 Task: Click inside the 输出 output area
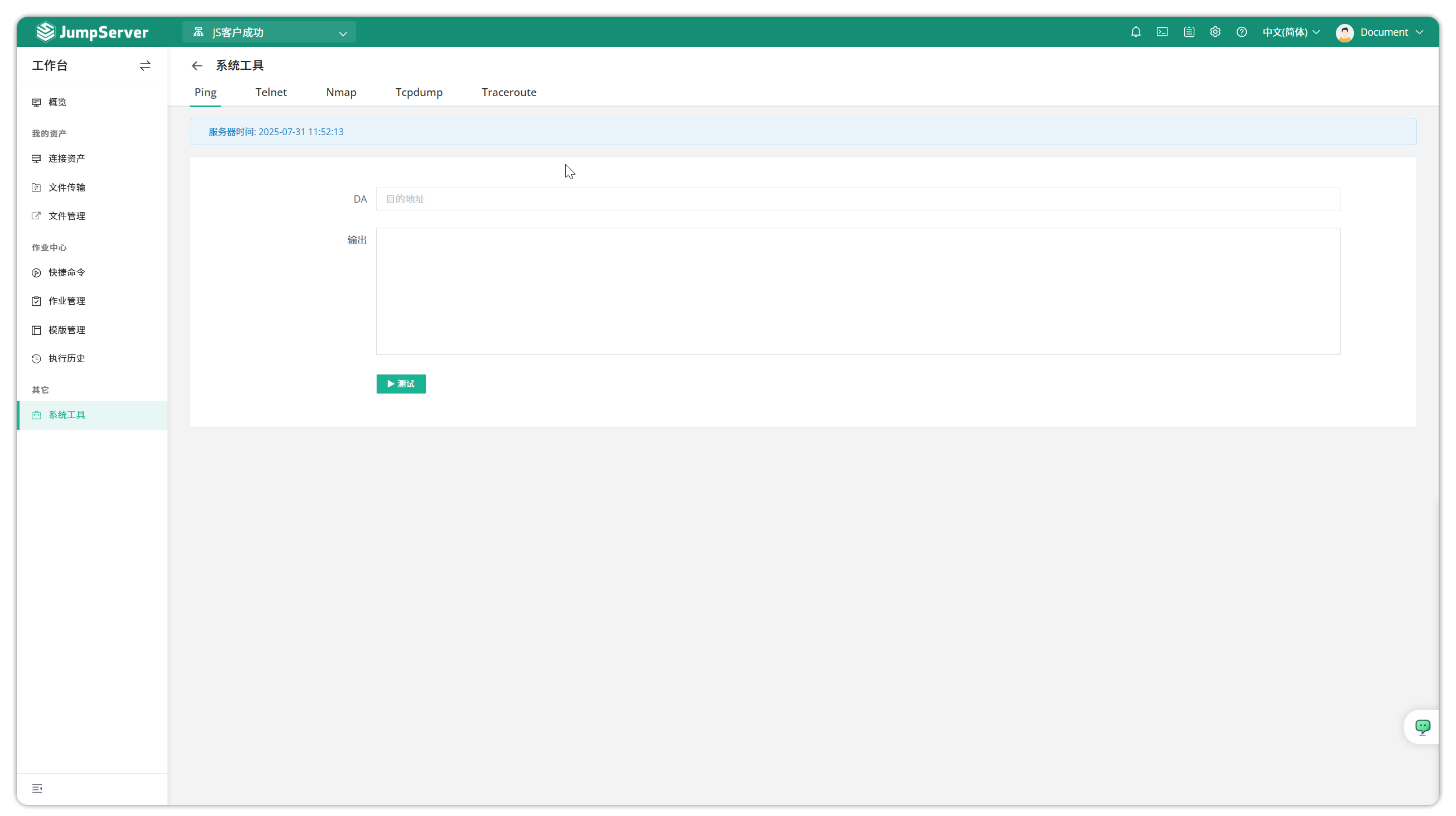858,291
